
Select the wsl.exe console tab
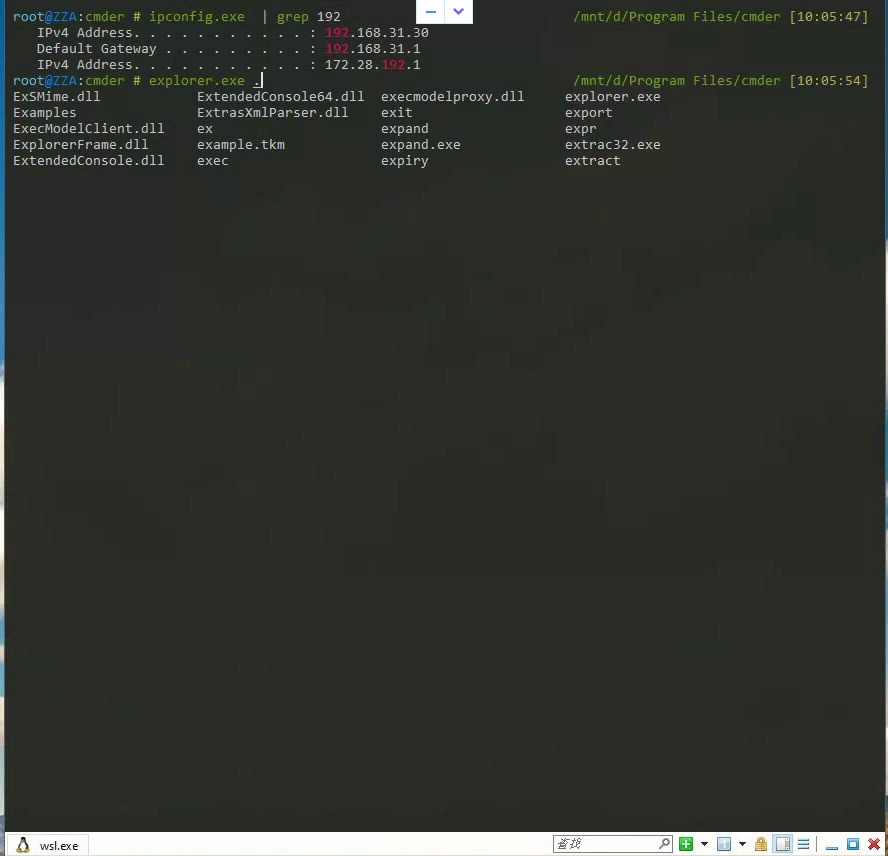pos(48,845)
